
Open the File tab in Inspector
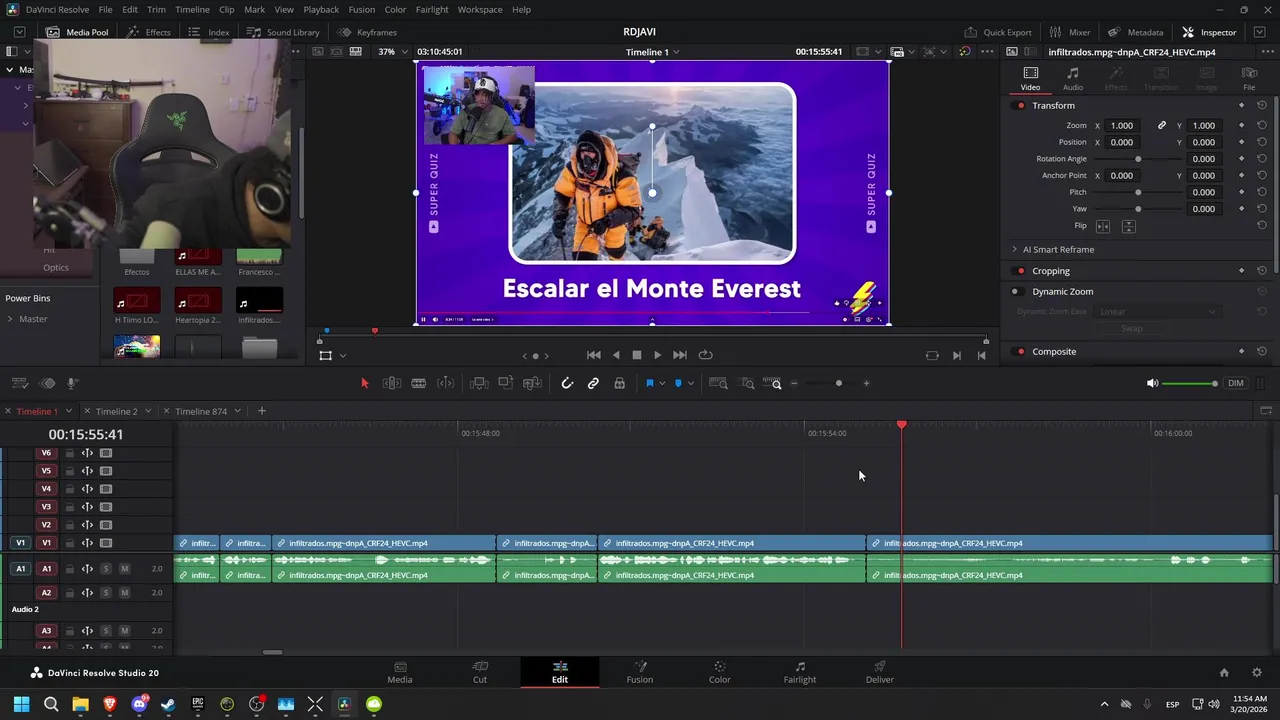tap(1249, 79)
